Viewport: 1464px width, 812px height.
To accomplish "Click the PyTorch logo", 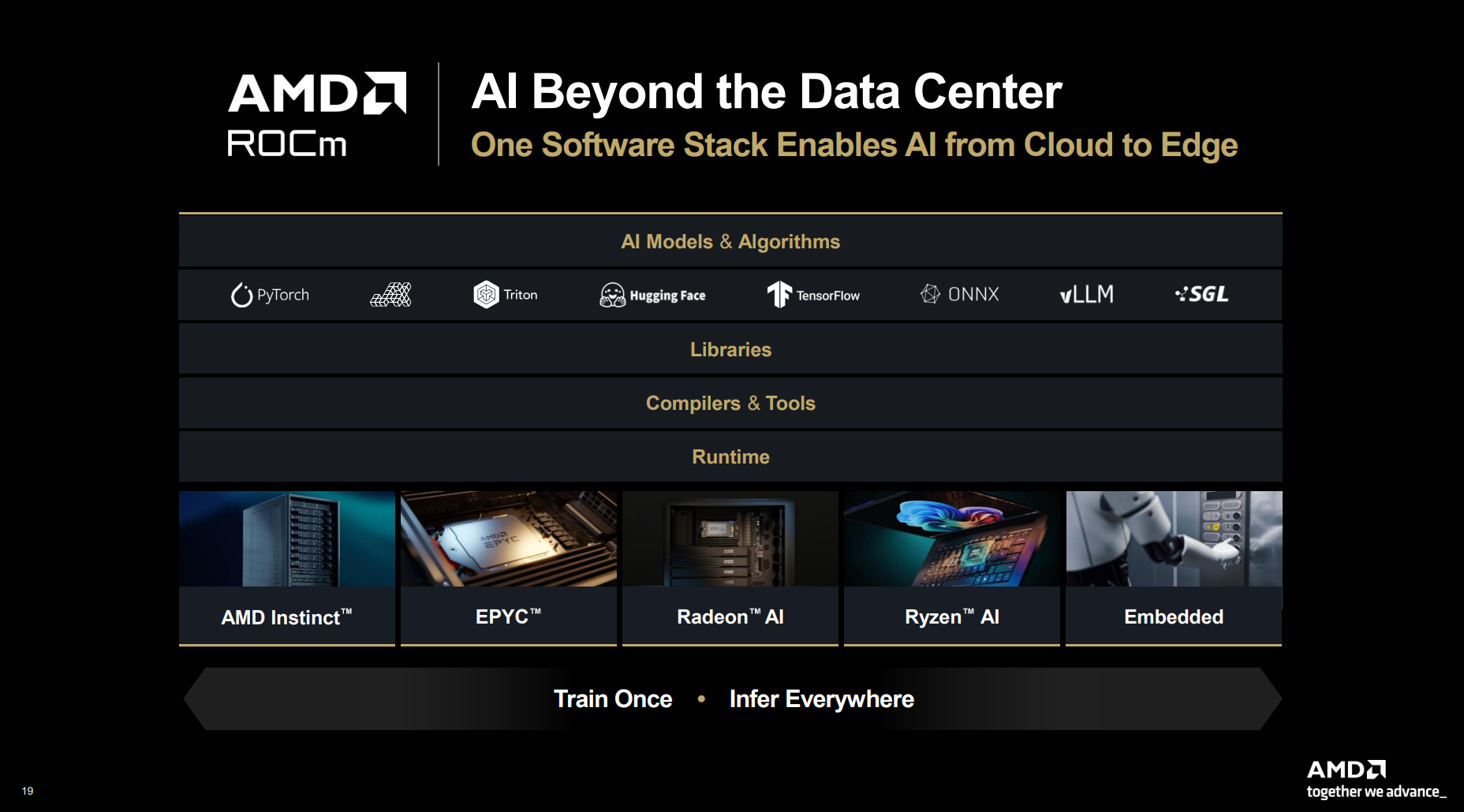I will [270, 295].
